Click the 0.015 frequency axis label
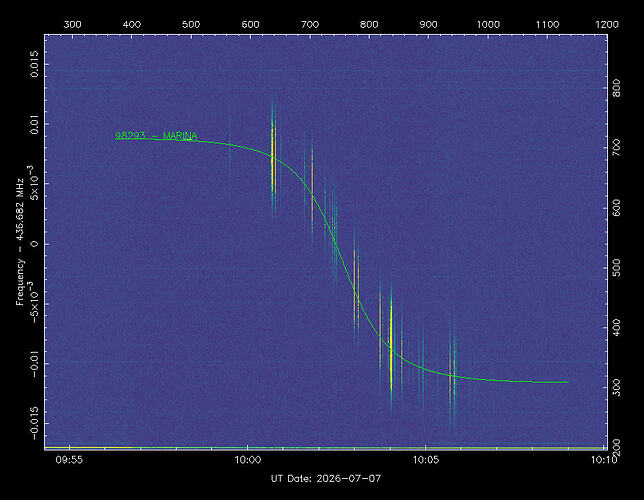The image size is (644, 500). click(34, 64)
